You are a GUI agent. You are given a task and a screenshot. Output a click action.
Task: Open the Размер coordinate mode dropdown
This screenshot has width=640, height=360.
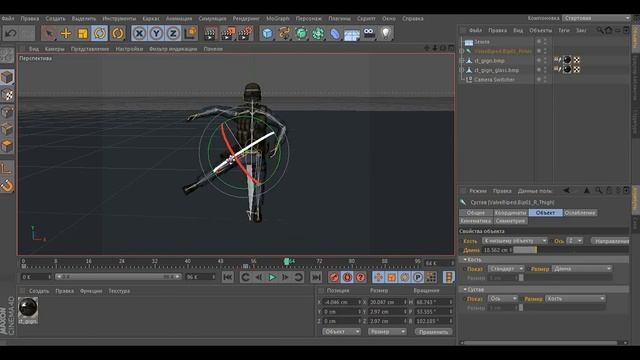click(x=387, y=332)
